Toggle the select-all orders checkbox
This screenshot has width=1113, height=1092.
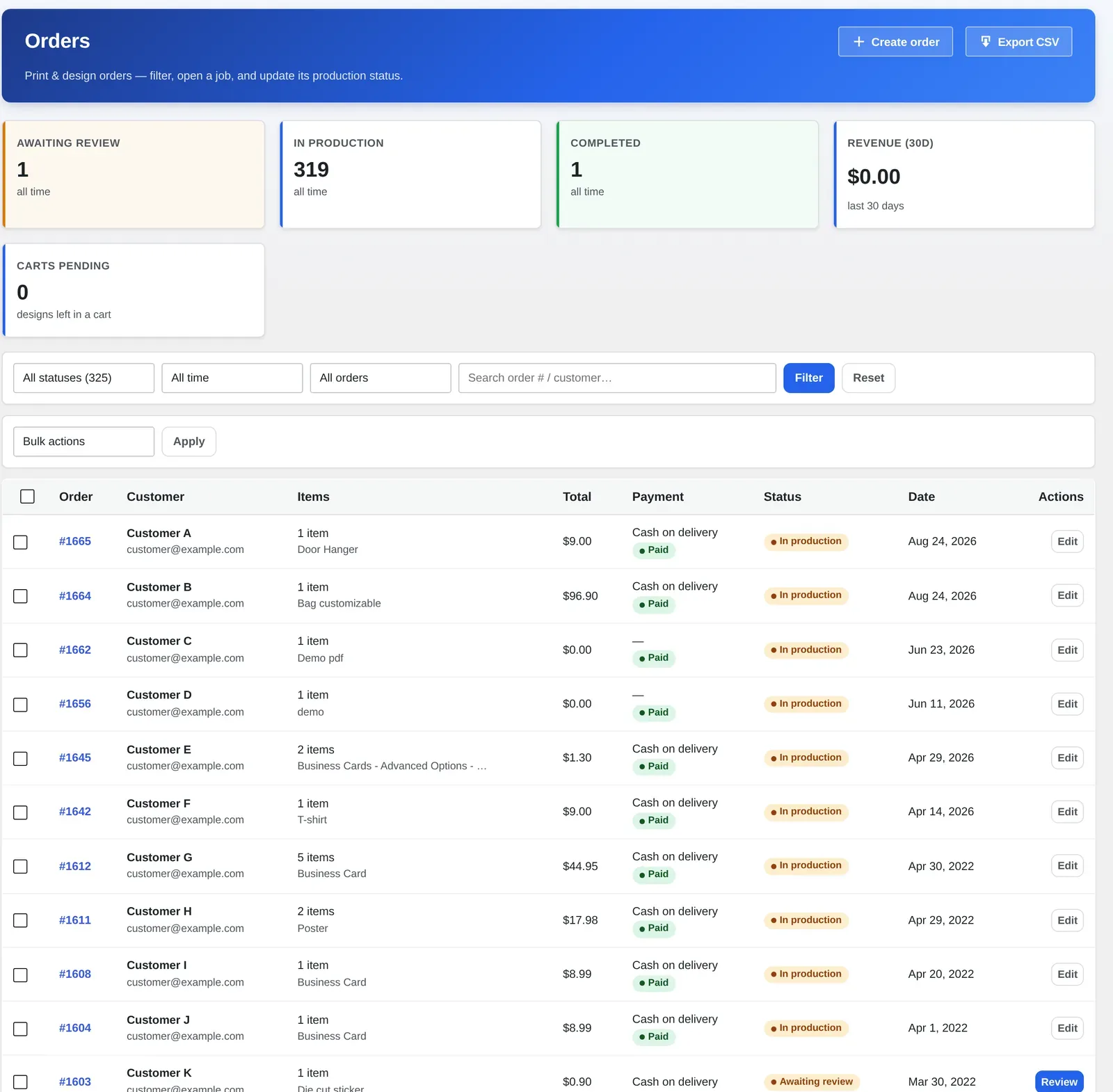(x=27, y=497)
